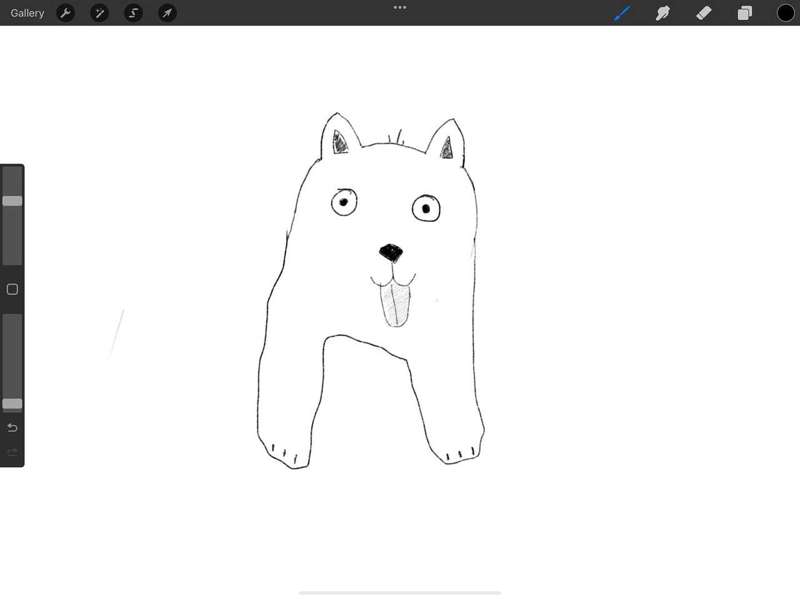Viewport: 800px width, 599px height.
Task: Click the dog's black nose on canvas
Action: click(x=391, y=251)
